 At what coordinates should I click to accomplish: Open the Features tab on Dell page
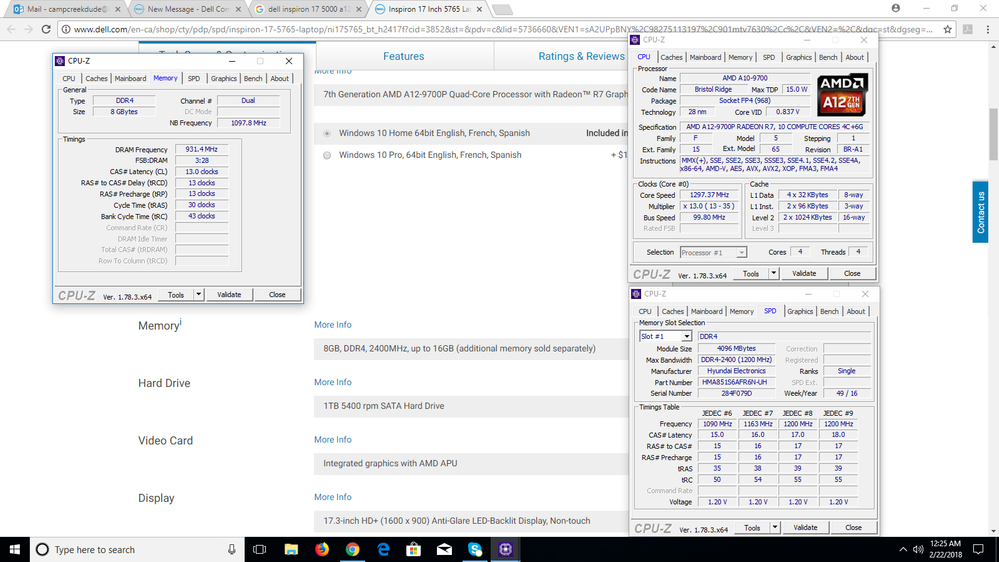tap(403, 56)
